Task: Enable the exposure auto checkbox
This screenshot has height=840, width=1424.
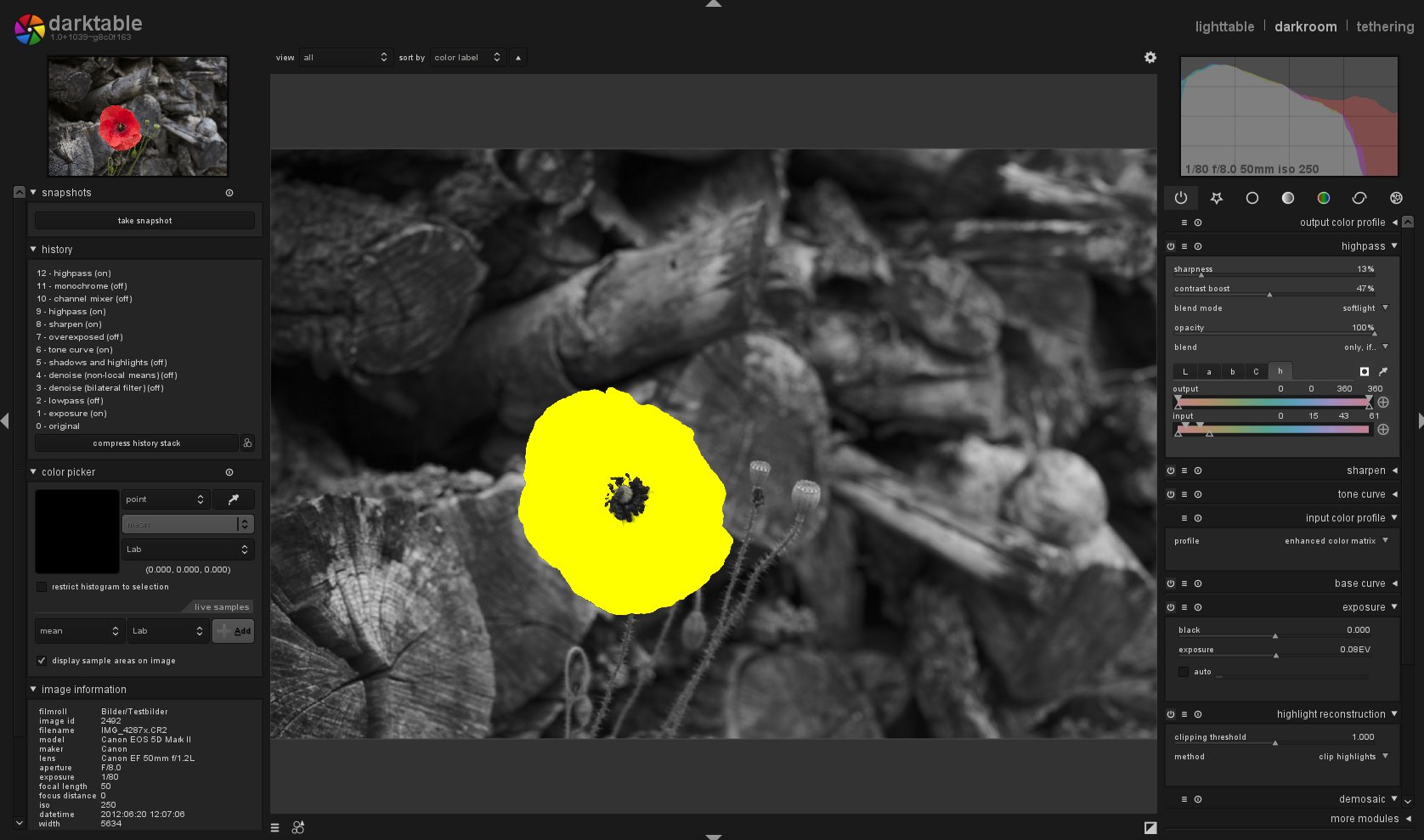Action: pyautogui.click(x=1184, y=672)
